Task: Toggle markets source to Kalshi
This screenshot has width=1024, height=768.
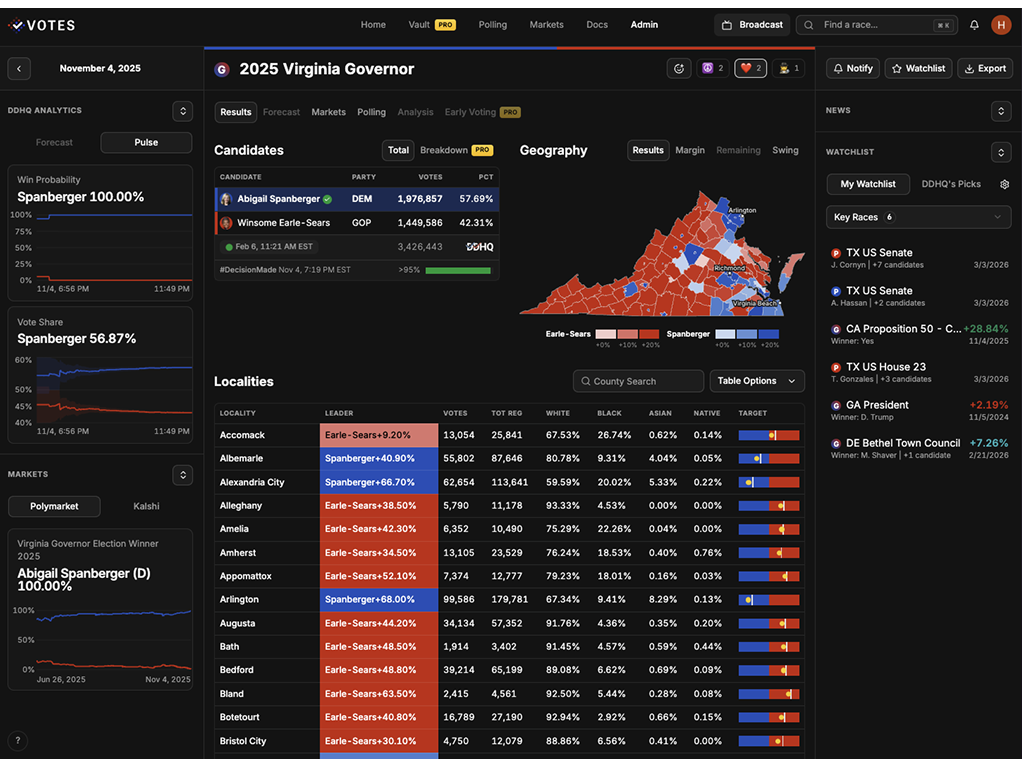Action: [146, 507]
